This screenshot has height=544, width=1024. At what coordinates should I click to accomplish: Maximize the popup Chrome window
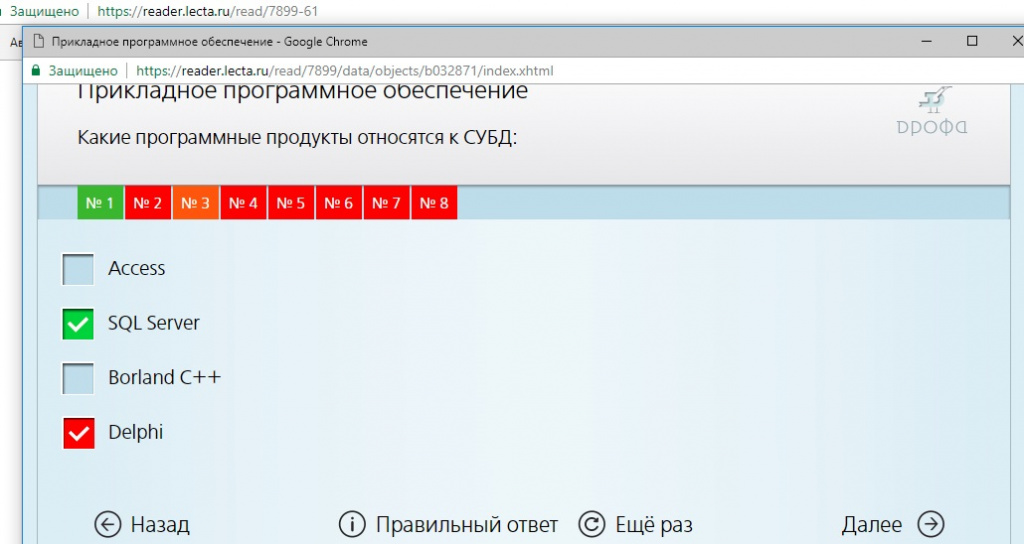[x=972, y=41]
